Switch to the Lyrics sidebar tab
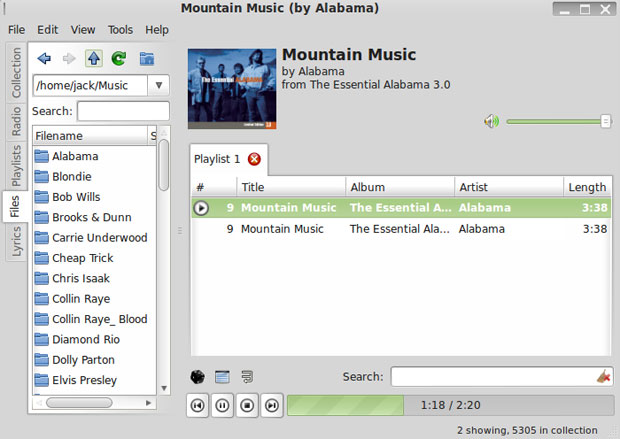 [16, 241]
